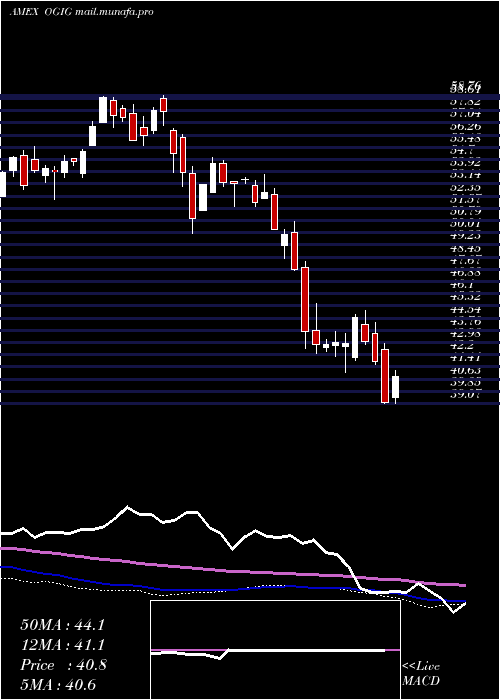Click the 53.92 price axis label
The height and width of the screenshot is (700, 500).
[x=465, y=163]
